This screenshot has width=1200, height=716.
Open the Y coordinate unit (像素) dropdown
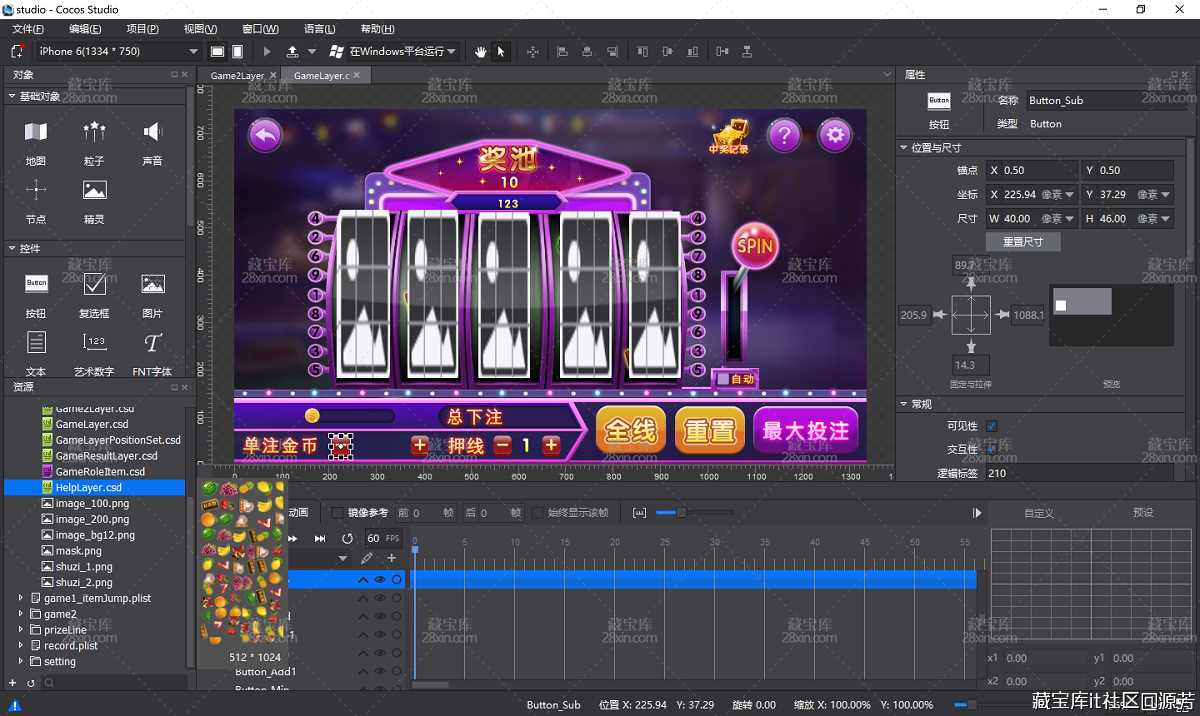1166,194
